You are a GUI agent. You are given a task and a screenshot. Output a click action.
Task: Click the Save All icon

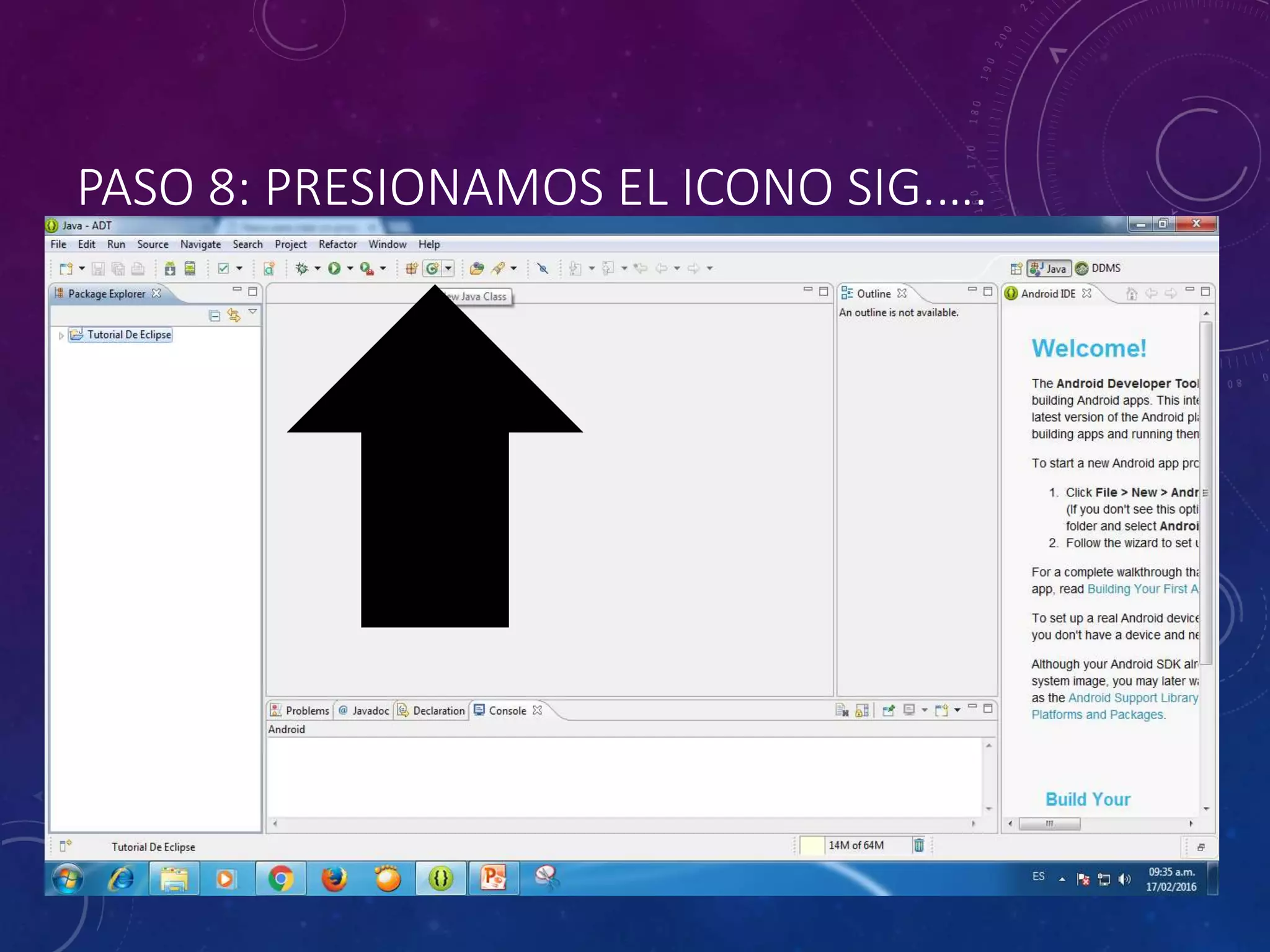tap(118, 268)
